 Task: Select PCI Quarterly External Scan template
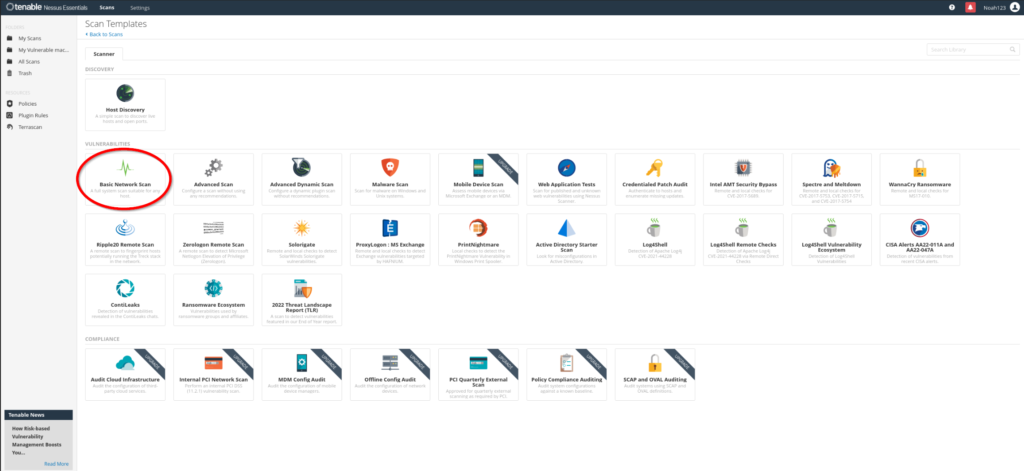pos(478,374)
